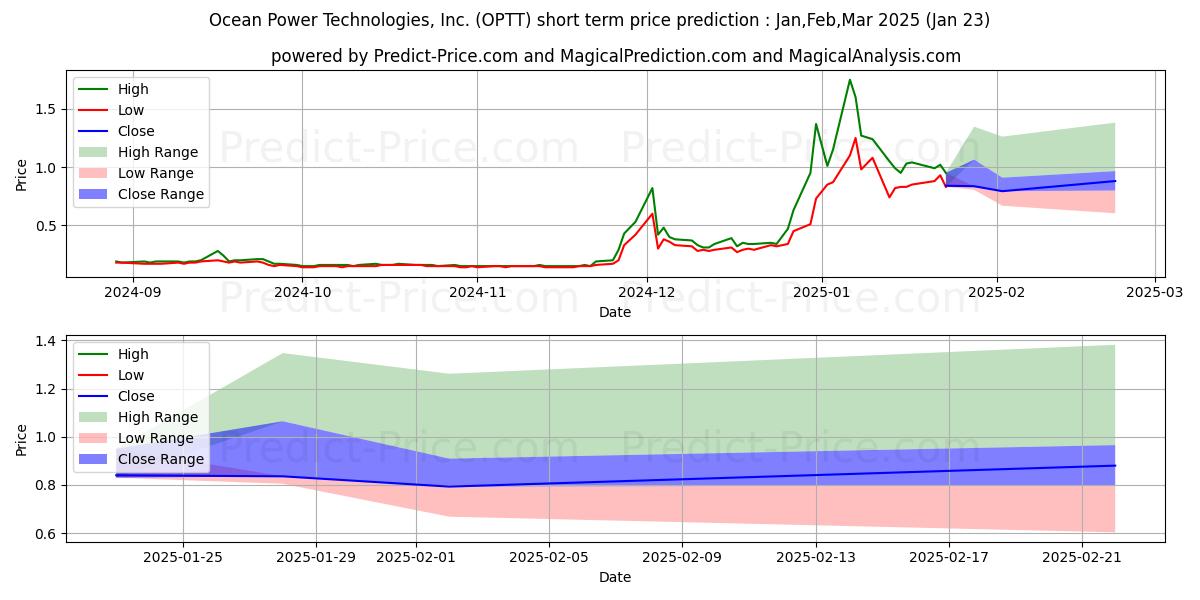
Task: Click the 2025-03 tick label on top chart
Action: click(1155, 292)
